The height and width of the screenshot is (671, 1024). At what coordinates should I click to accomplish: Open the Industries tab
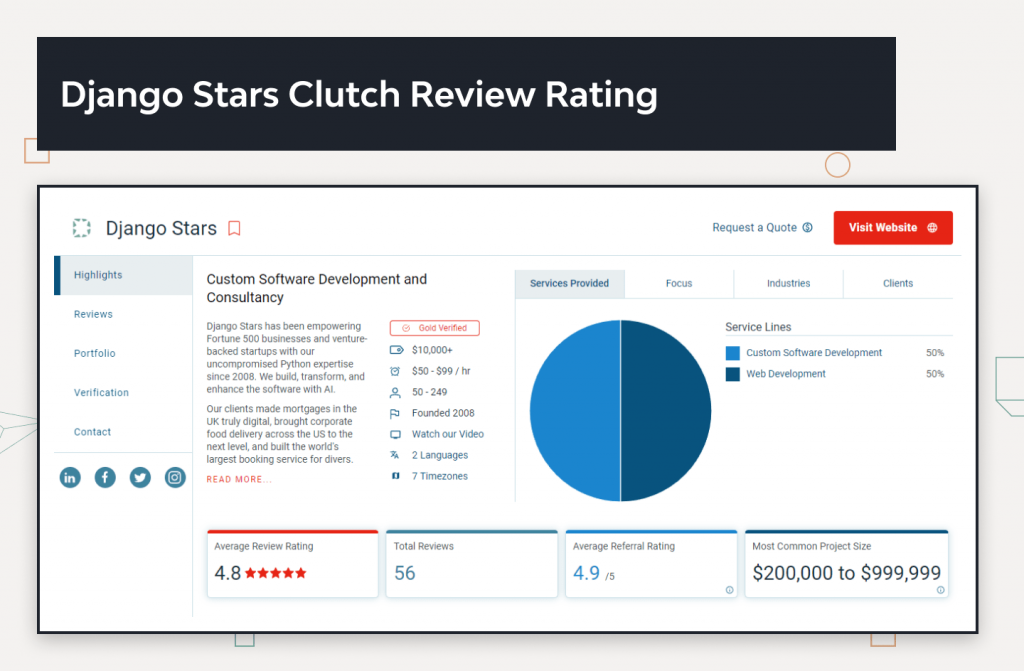(788, 284)
